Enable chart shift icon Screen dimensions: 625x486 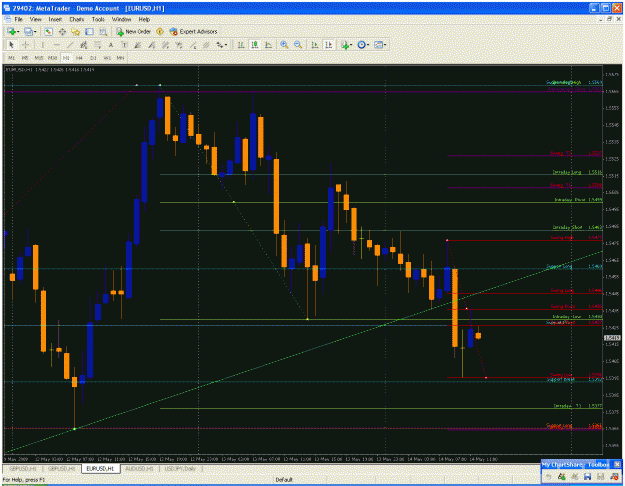(x=328, y=45)
